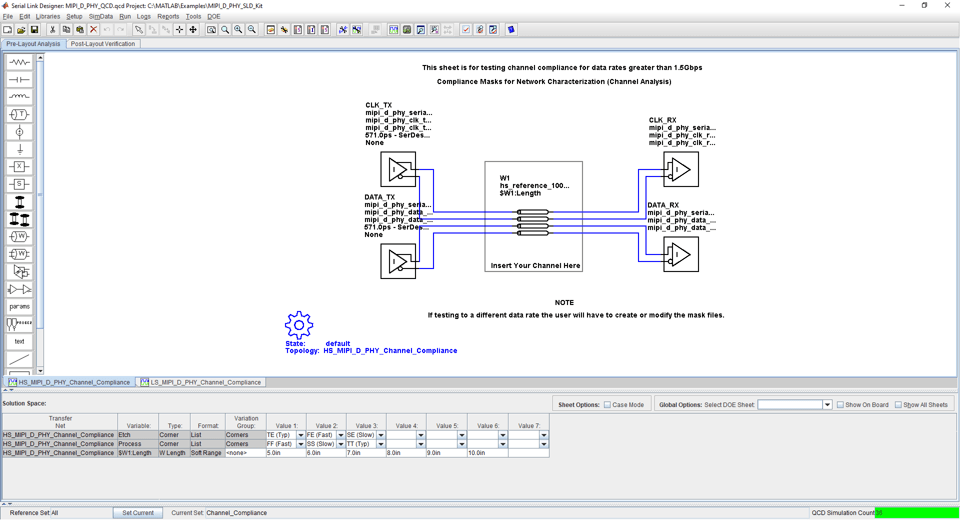Click the Save icon in the toolbar
Screen dimensions: 960x520
coord(34,30)
